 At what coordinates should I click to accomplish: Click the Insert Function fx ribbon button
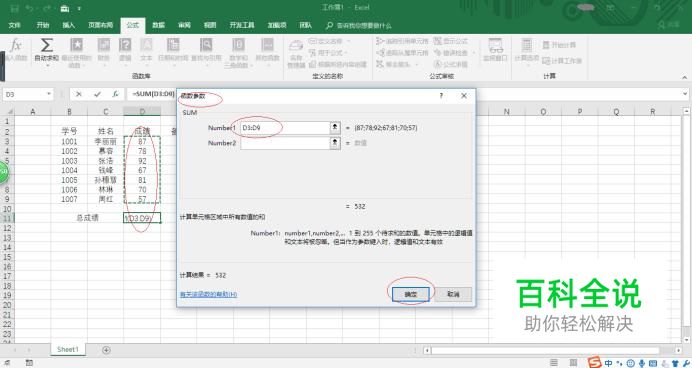click(16, 49)
